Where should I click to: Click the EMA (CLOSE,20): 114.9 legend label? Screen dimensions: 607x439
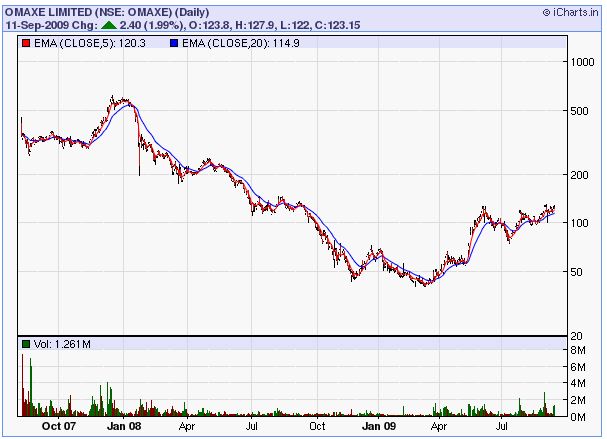(x=241, y=43)
